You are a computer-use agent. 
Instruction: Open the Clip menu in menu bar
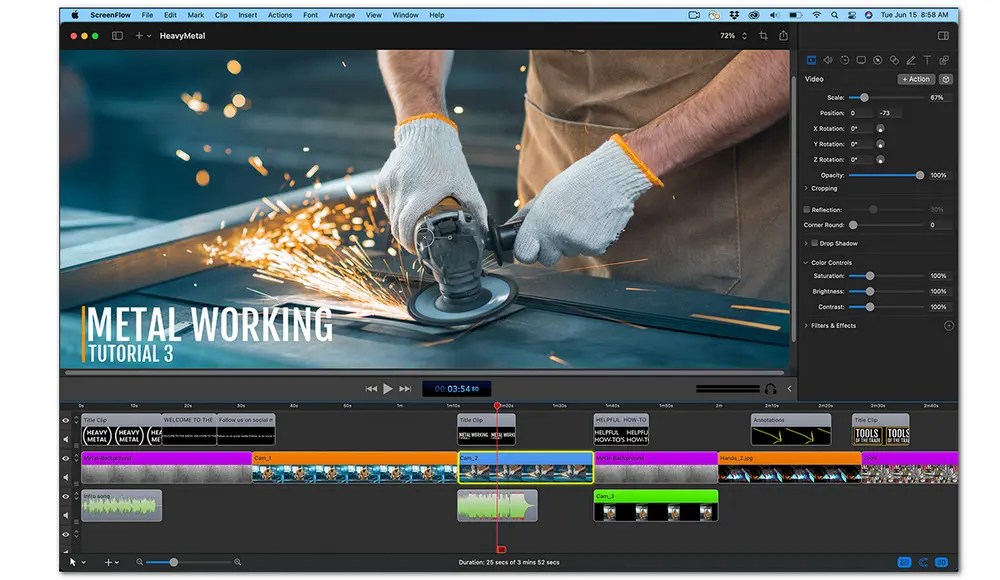coord(220,14)
